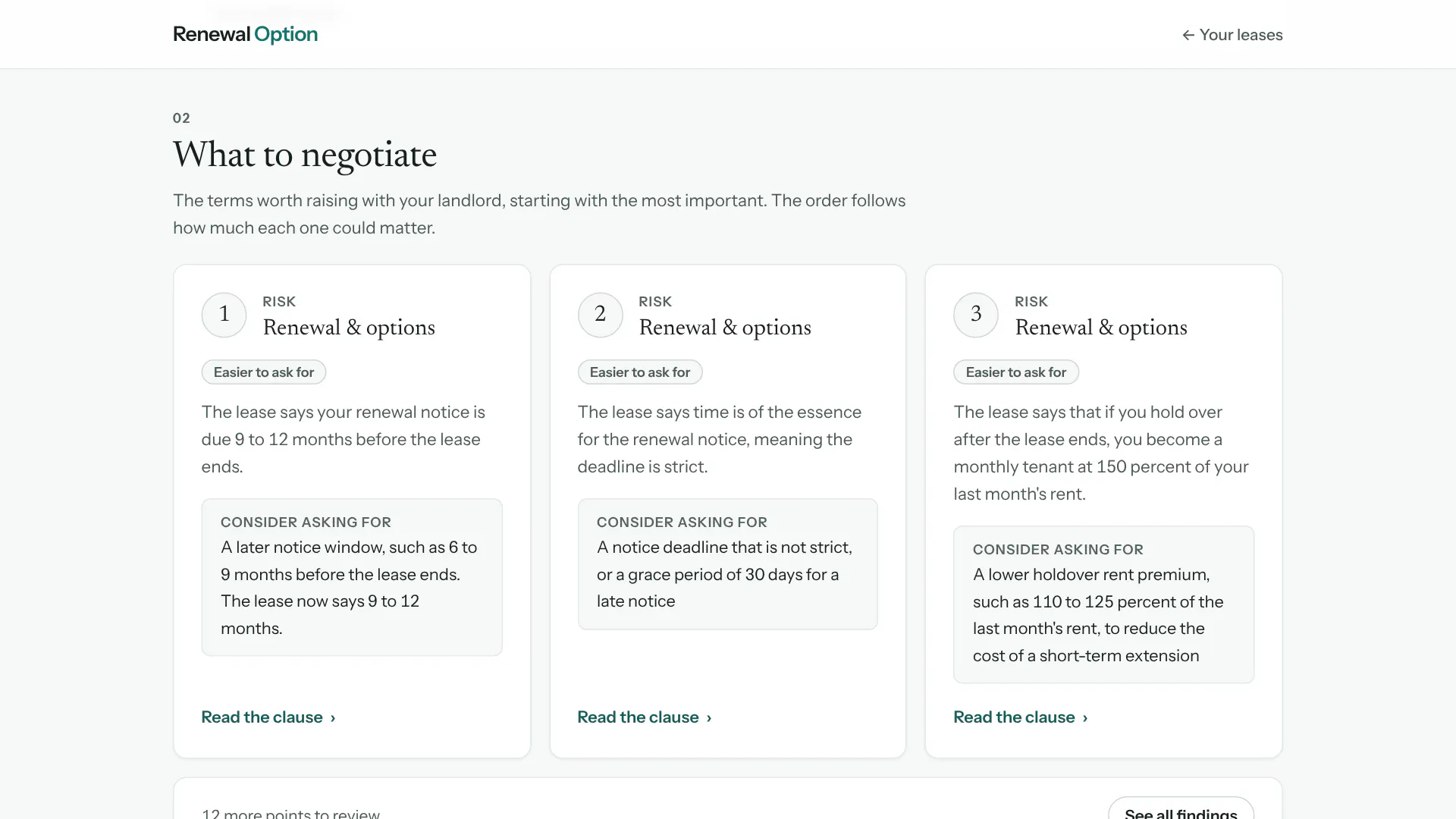Click Easier to ask for tag in card 3

1015,372
